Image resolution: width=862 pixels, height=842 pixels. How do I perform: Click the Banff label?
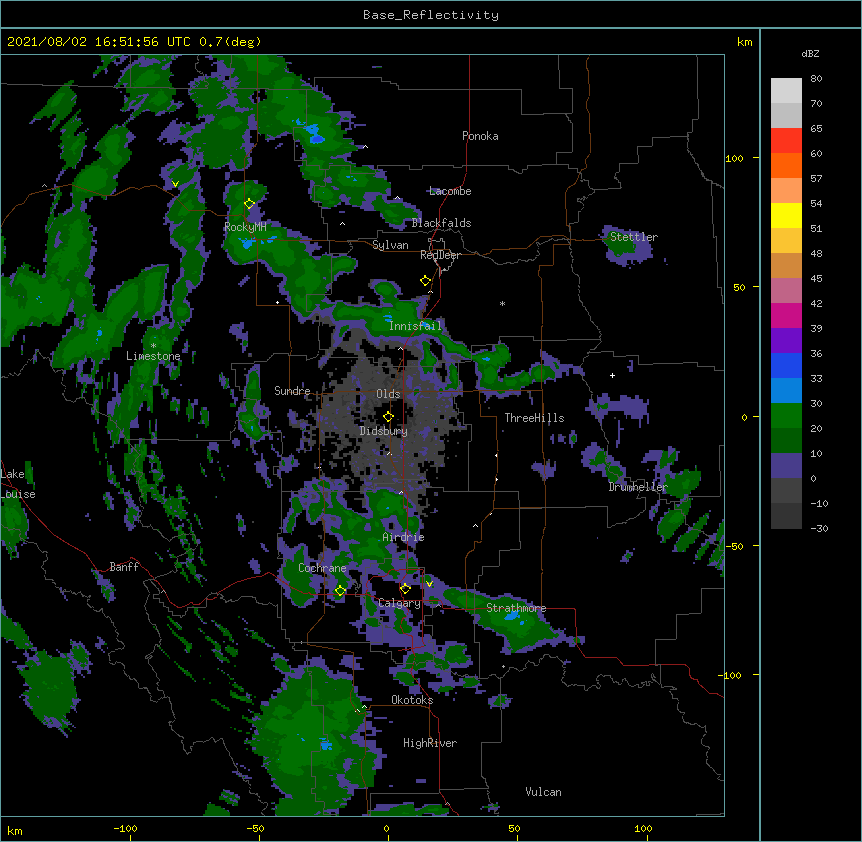(124, 567)
